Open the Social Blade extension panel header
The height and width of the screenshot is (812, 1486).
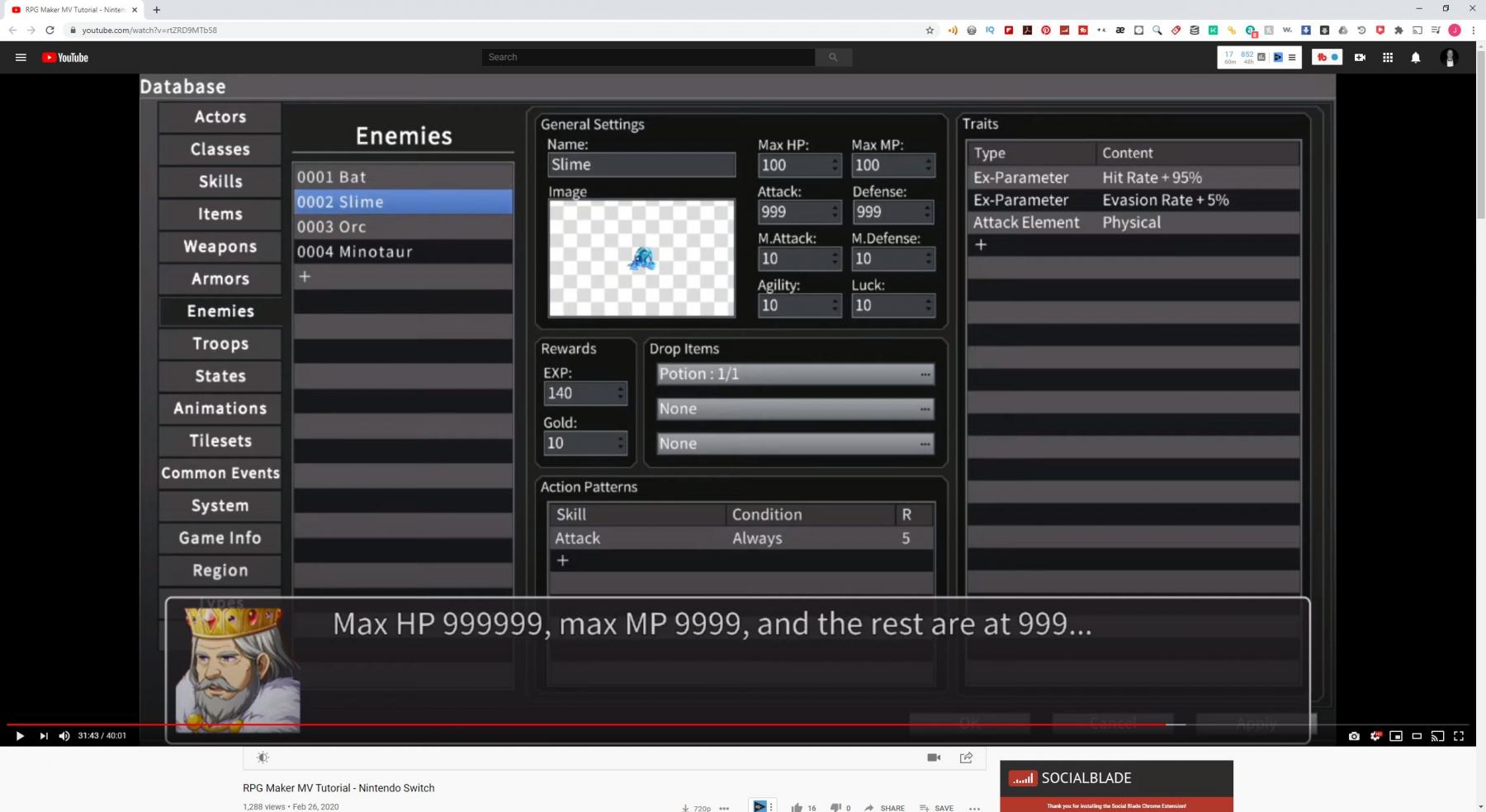1116,778
